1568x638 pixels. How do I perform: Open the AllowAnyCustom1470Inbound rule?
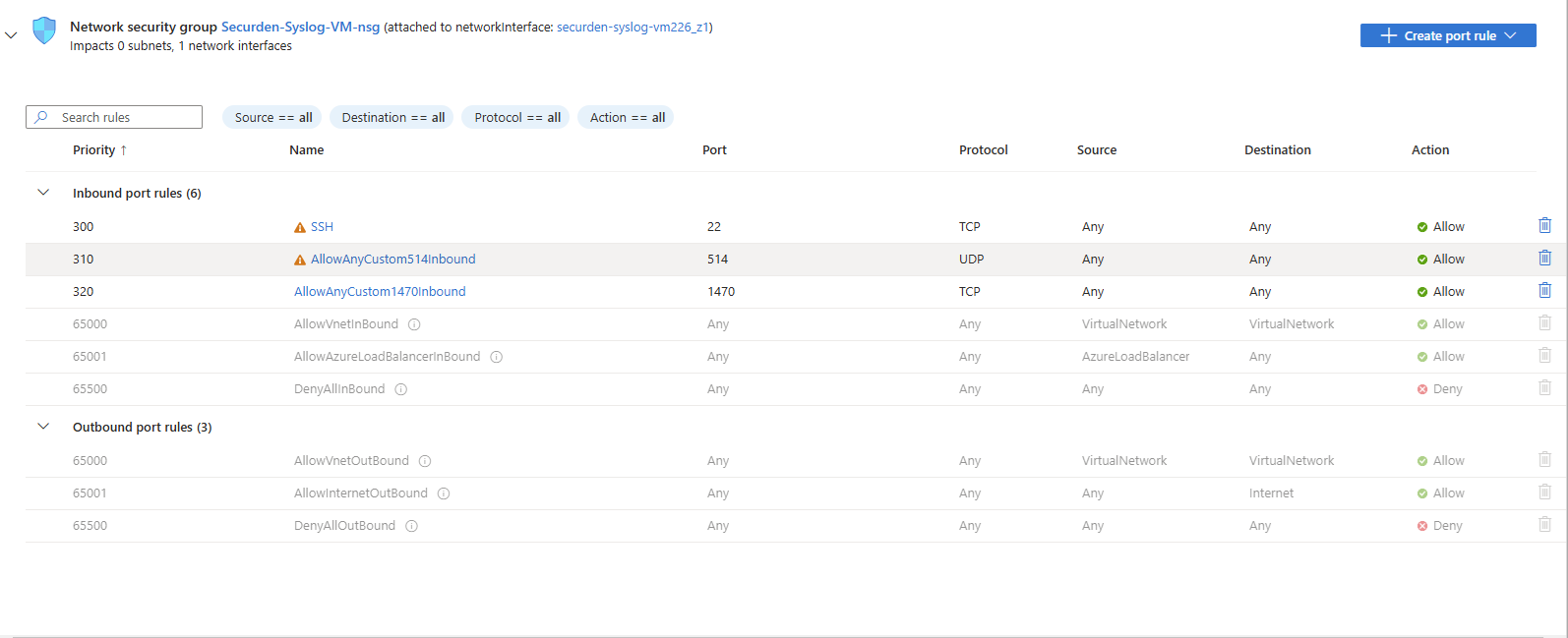[380, 292]
